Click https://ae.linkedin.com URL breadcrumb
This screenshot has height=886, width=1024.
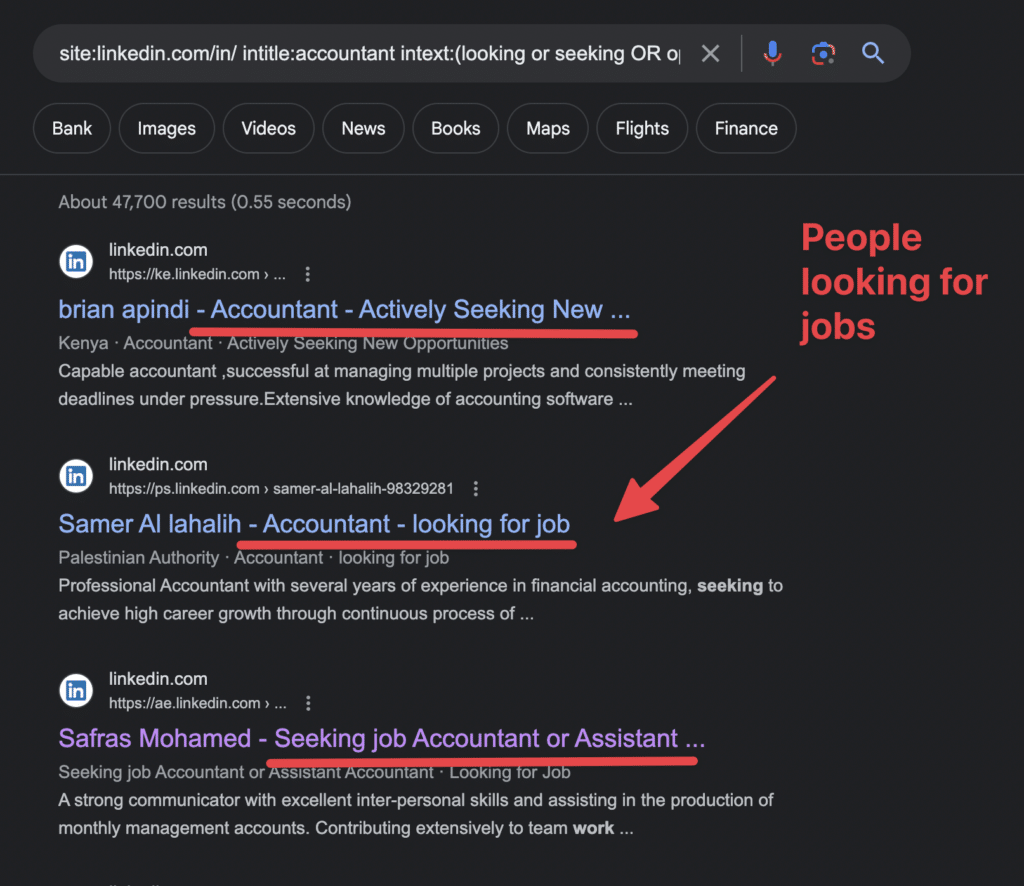pyautogui.click(x=198, y=703)
